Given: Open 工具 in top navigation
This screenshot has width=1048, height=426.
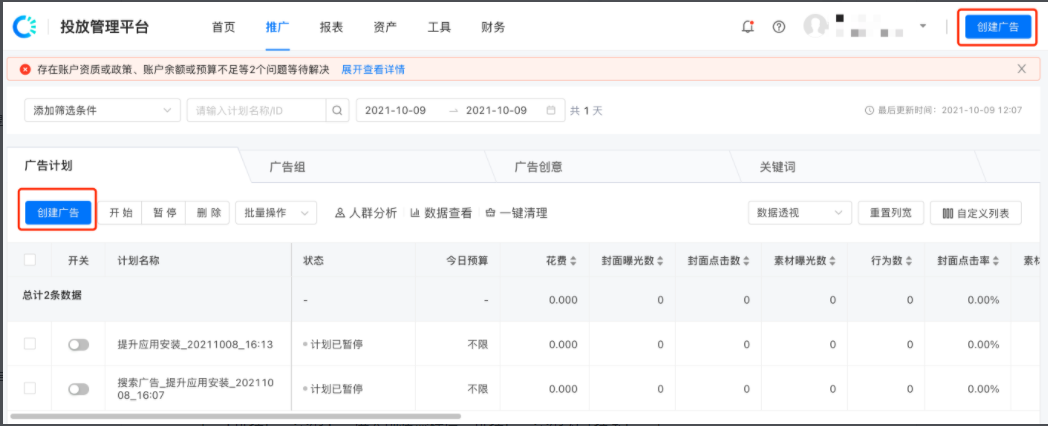Looking at the screenshot, I should 439,27.
